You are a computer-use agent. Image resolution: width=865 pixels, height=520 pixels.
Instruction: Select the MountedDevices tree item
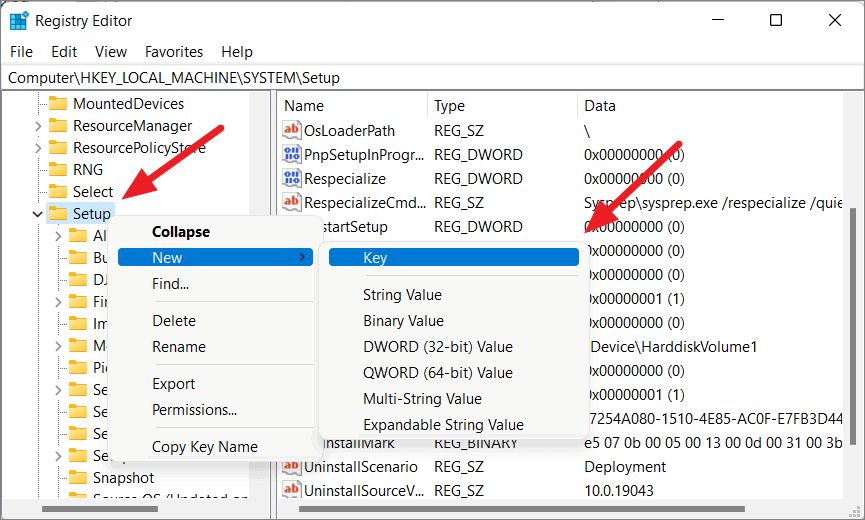pyautogui.click(x=129, y=104)
